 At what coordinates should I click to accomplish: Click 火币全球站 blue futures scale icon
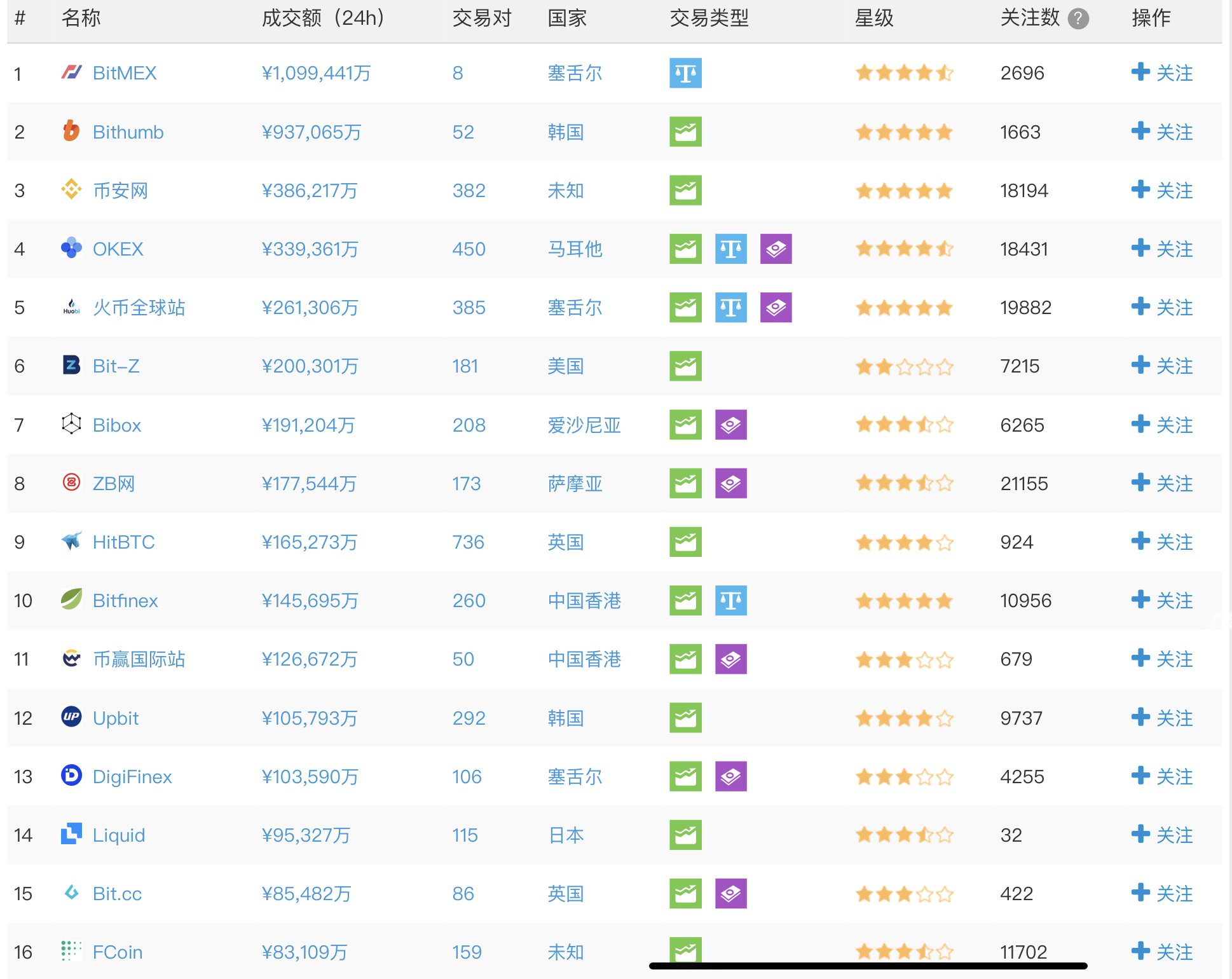point(730,308)
